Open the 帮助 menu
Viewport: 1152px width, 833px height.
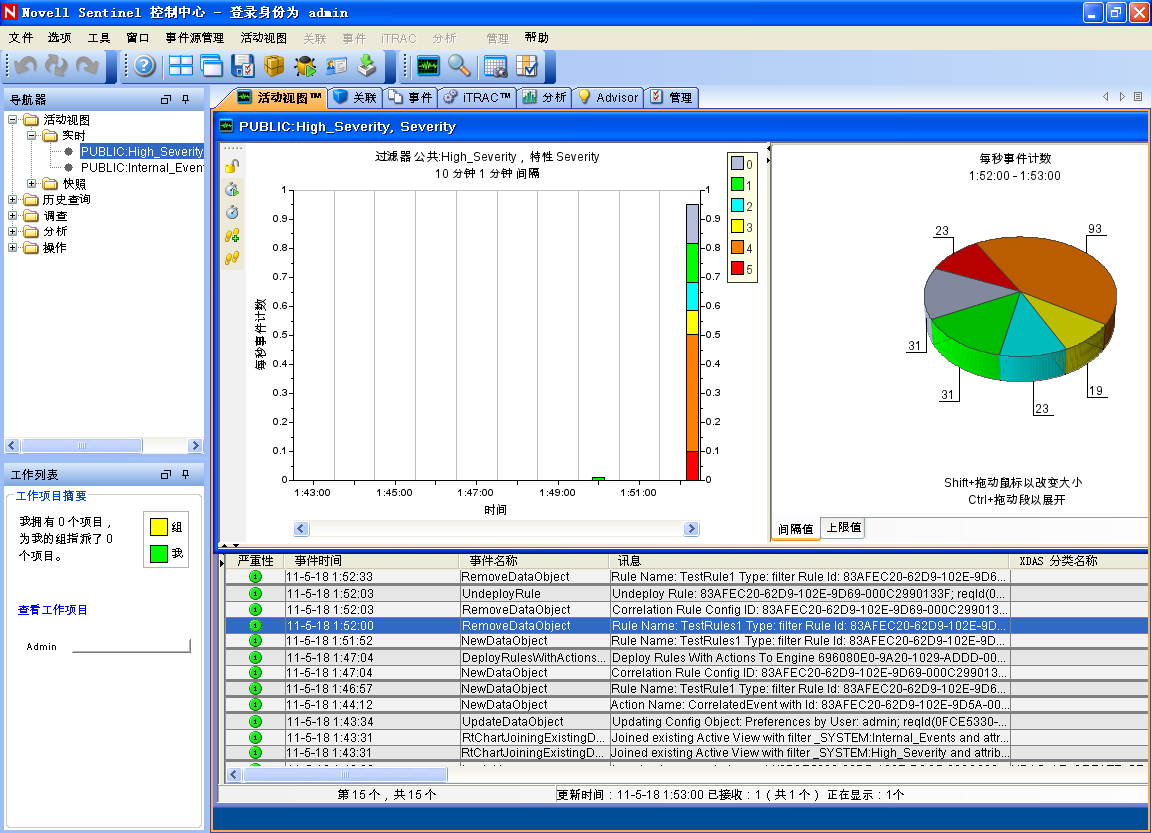(x=536, y=37)
